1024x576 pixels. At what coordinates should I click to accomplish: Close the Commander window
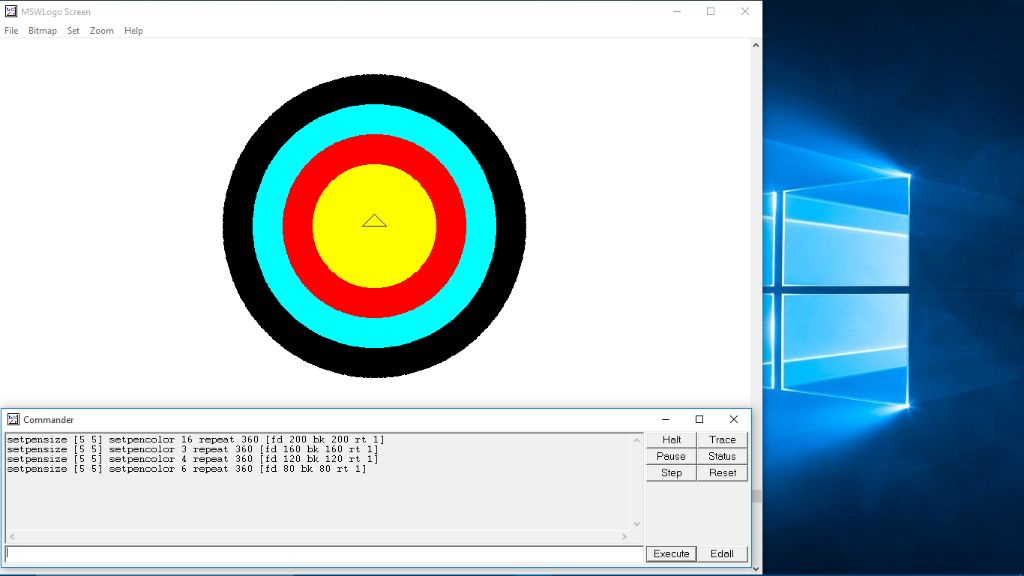tap(733, 419)
